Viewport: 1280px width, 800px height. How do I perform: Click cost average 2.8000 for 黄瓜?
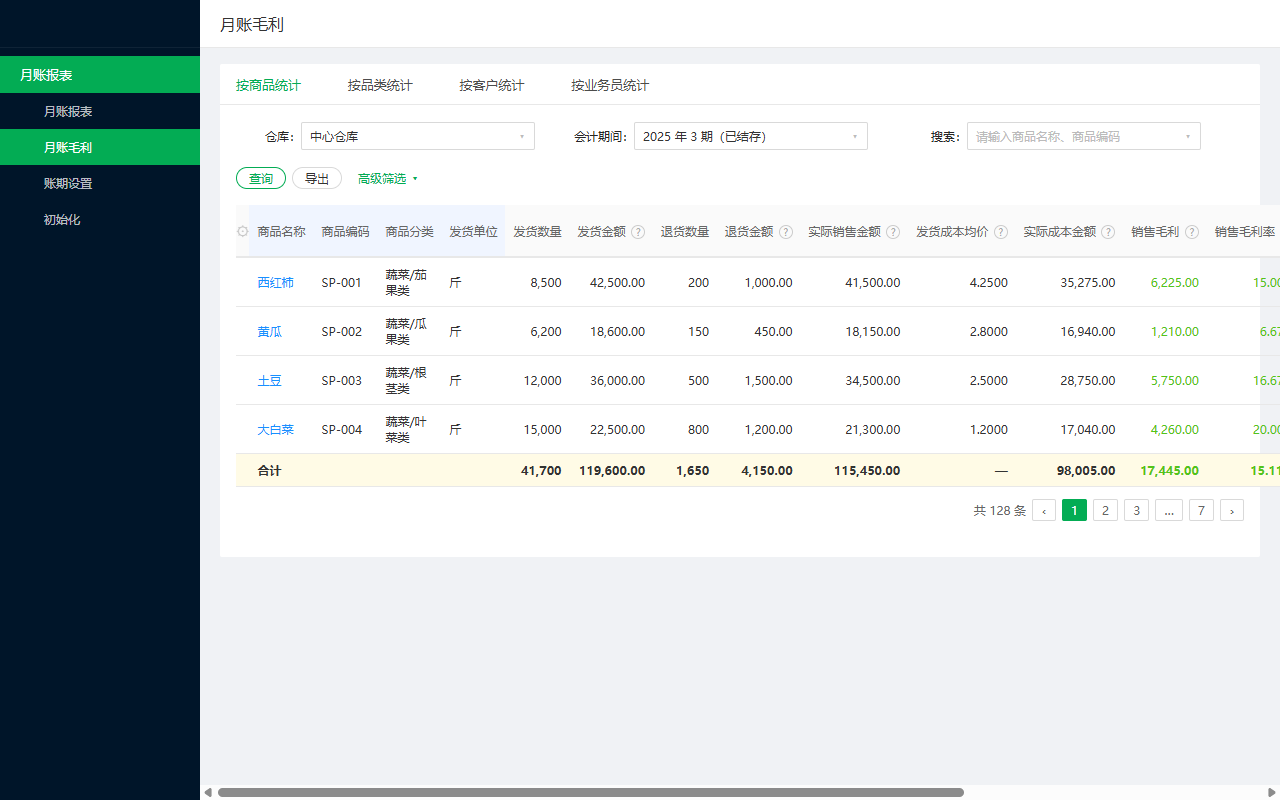click(x=989, y=331)
